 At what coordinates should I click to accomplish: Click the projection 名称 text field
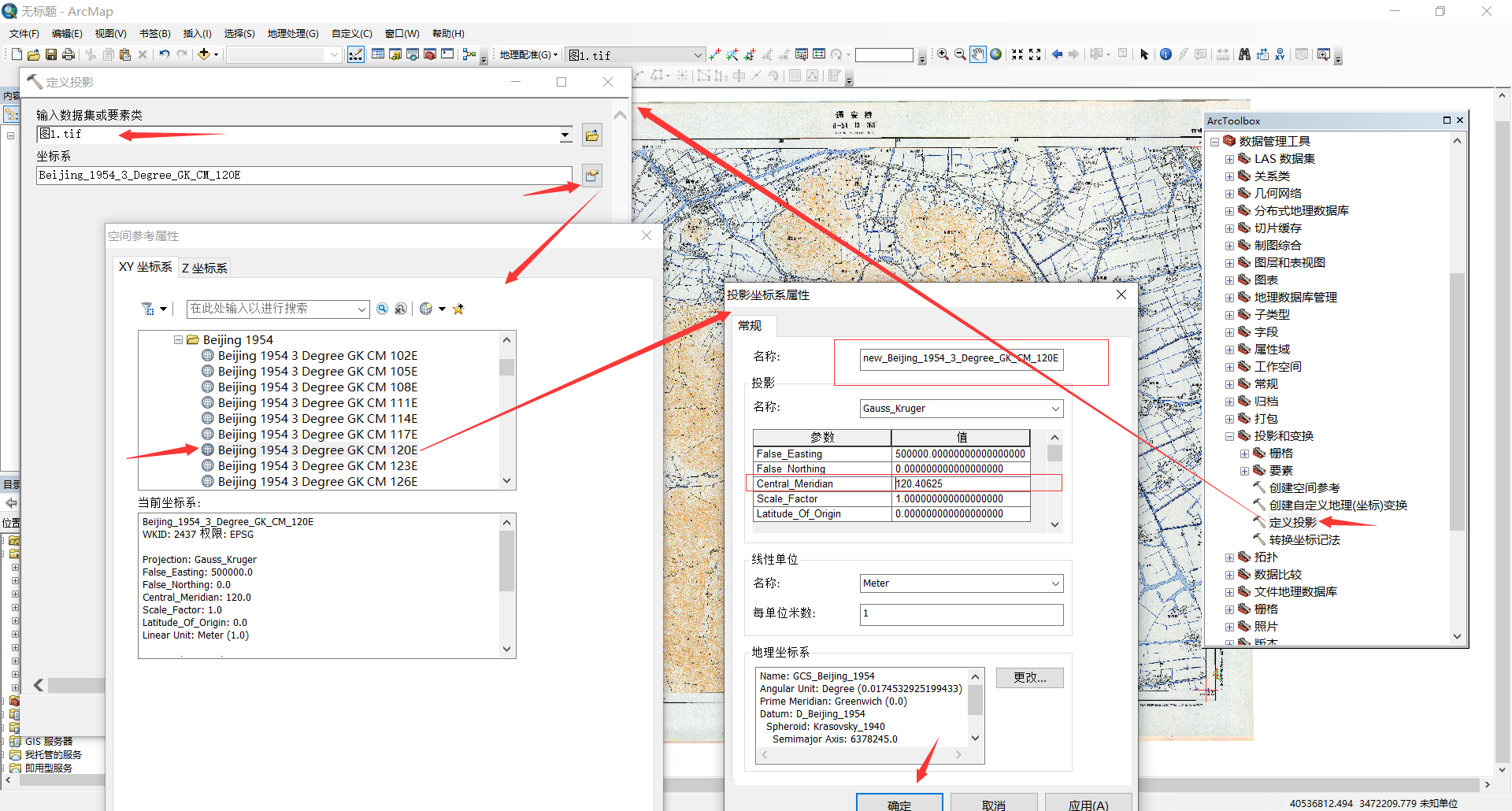[x=962, y=359]
